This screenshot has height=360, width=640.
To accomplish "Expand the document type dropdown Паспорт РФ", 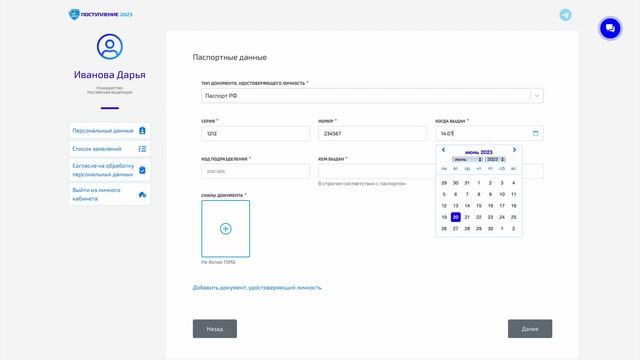I will point(372,96).
